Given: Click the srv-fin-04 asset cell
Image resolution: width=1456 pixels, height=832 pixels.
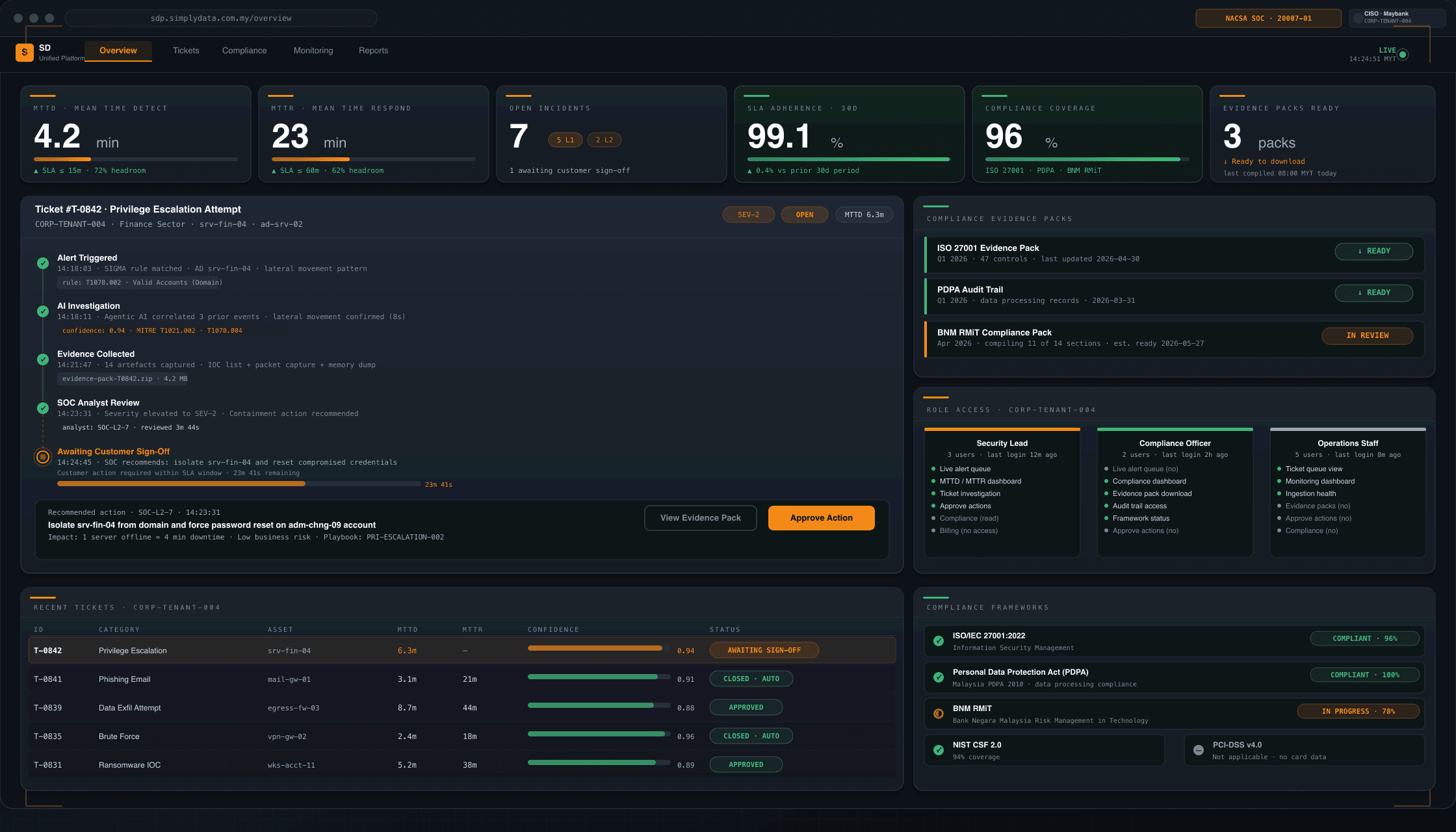Looking at the screenshot, I should (289, 651).
